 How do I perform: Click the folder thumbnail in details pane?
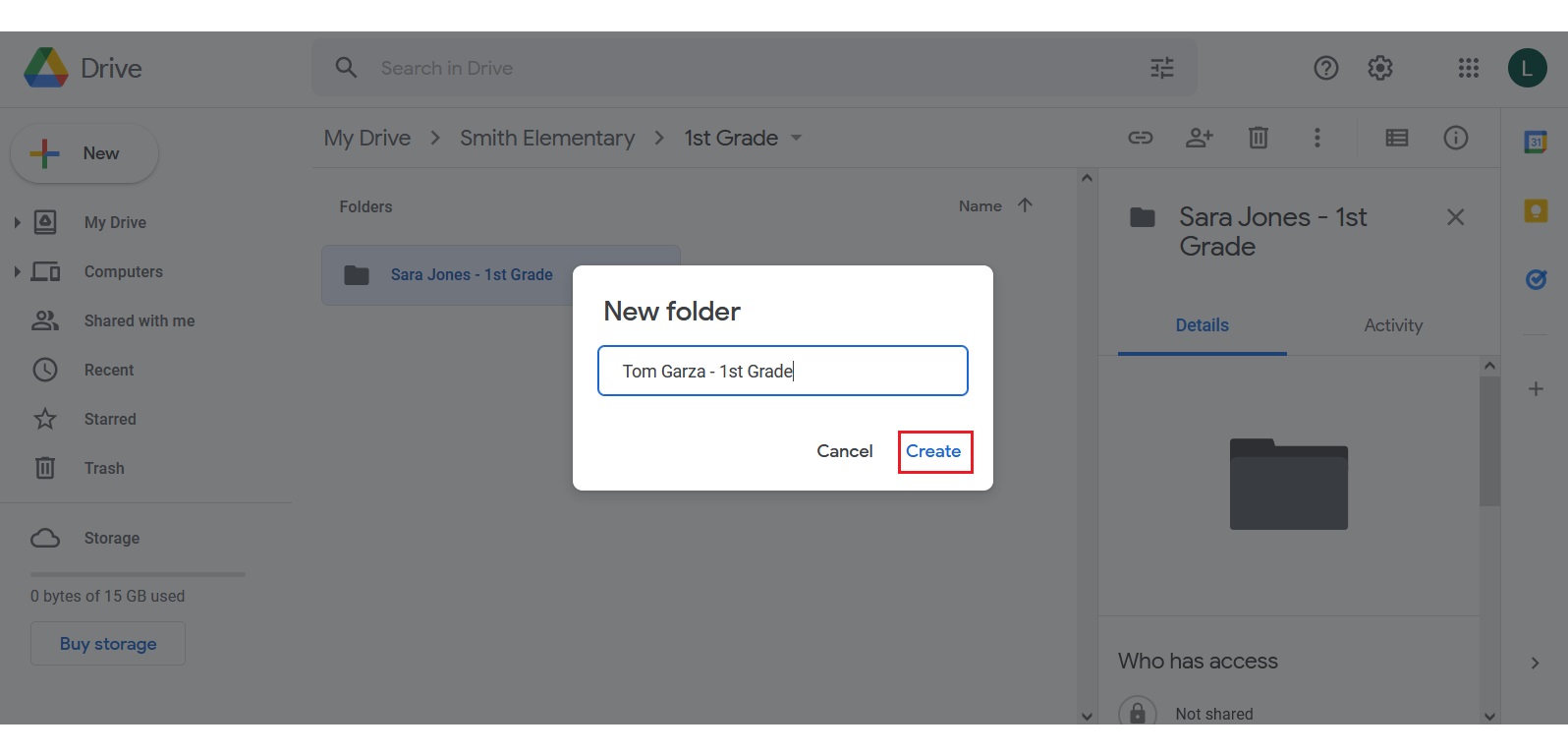(x=1289, y=485)
